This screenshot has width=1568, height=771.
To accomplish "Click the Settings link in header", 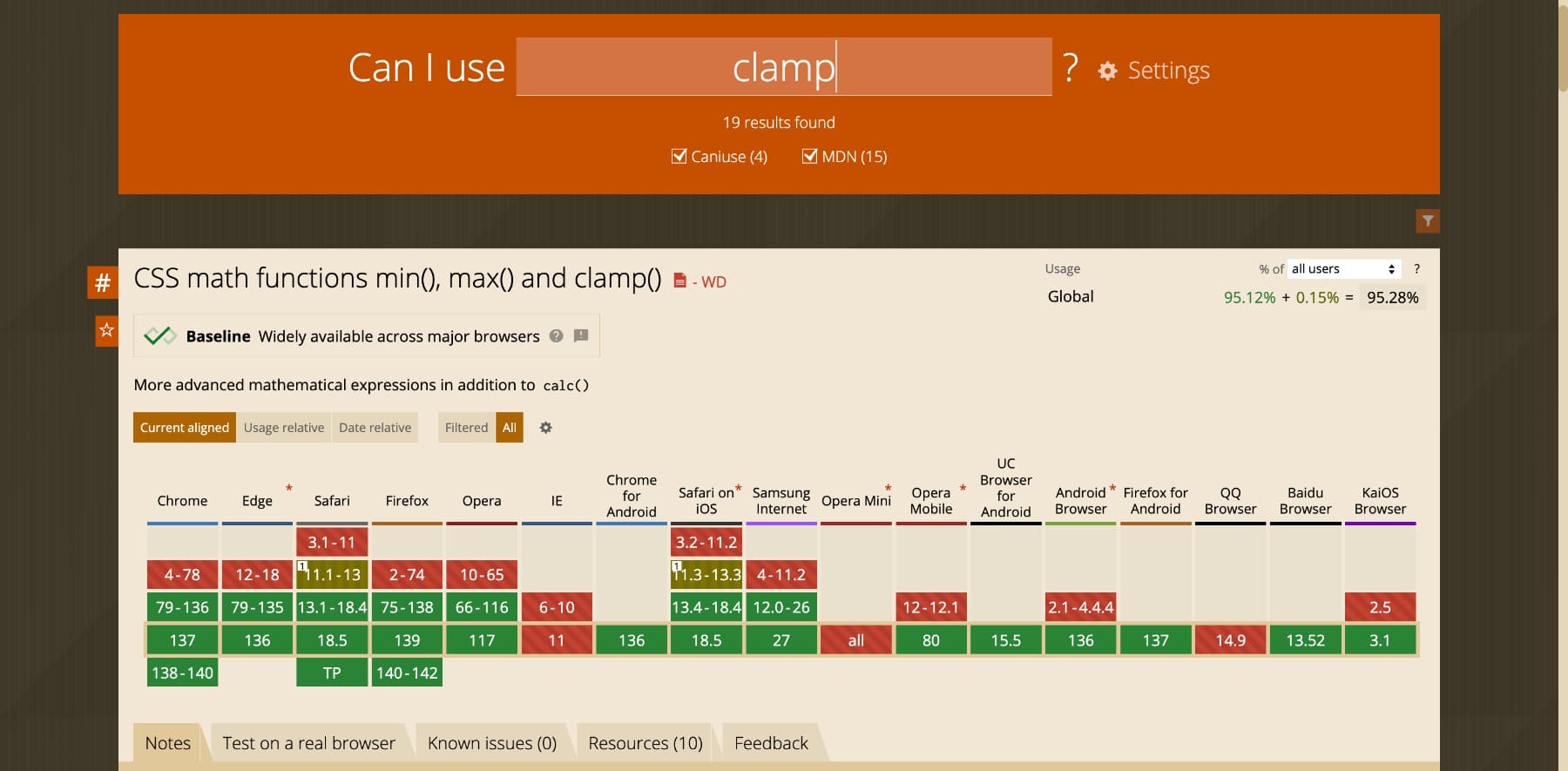I will pyautogui.click(x=1168, y=71).
